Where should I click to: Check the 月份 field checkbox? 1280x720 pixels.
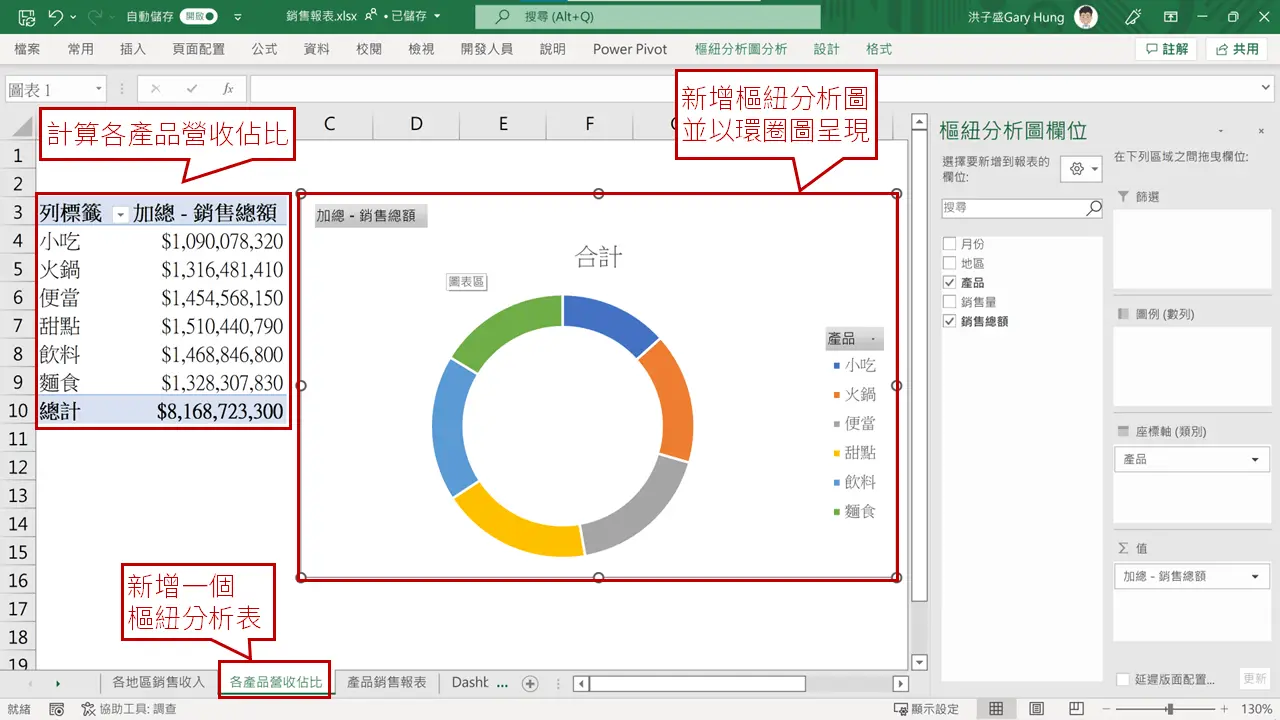(x=950, y=244)
